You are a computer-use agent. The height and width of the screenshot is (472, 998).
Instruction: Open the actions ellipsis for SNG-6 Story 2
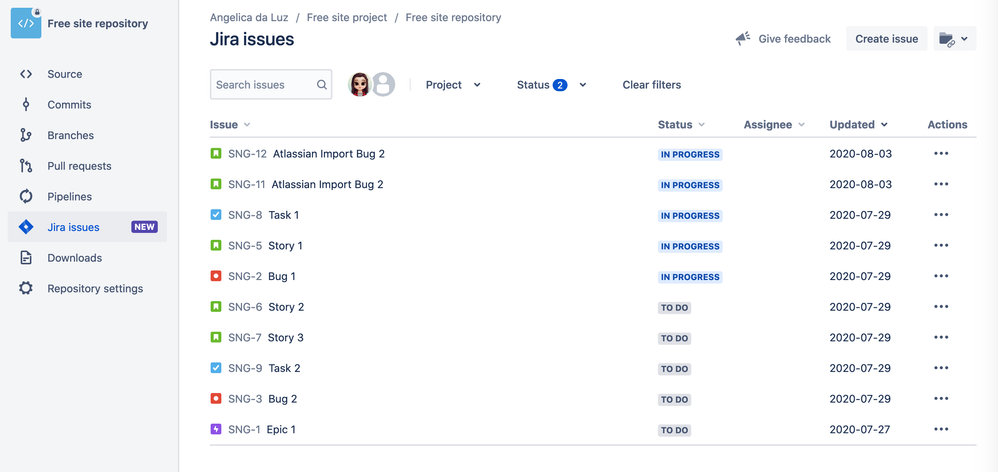pos(941,307)
